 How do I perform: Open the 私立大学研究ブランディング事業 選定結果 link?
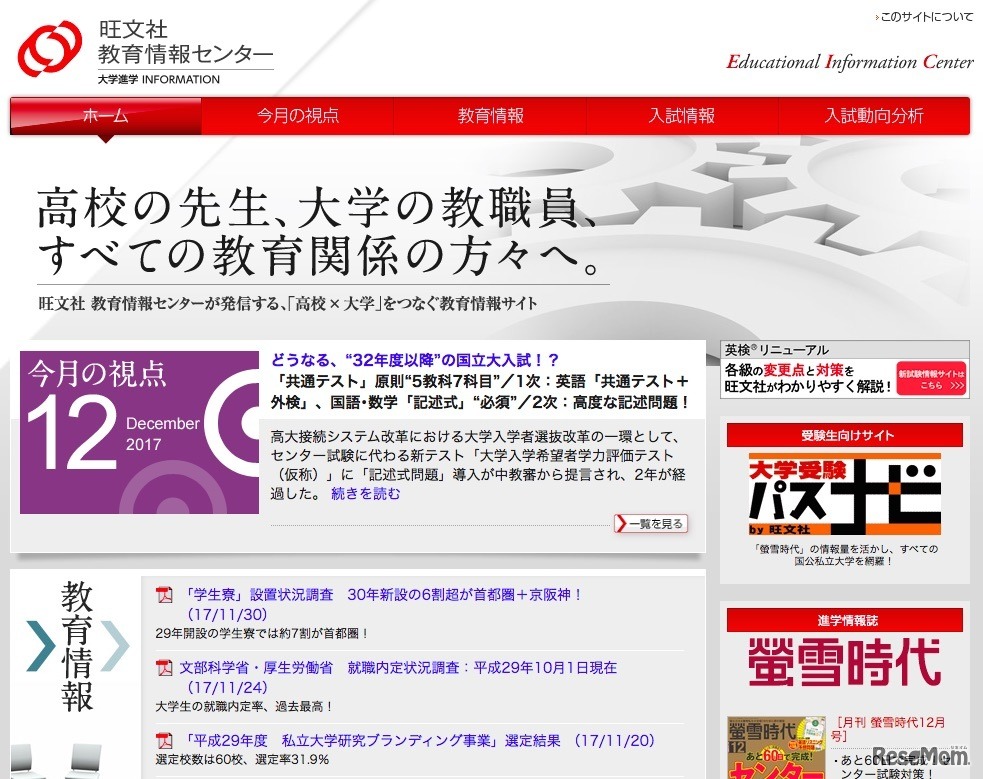pos(420,741)
